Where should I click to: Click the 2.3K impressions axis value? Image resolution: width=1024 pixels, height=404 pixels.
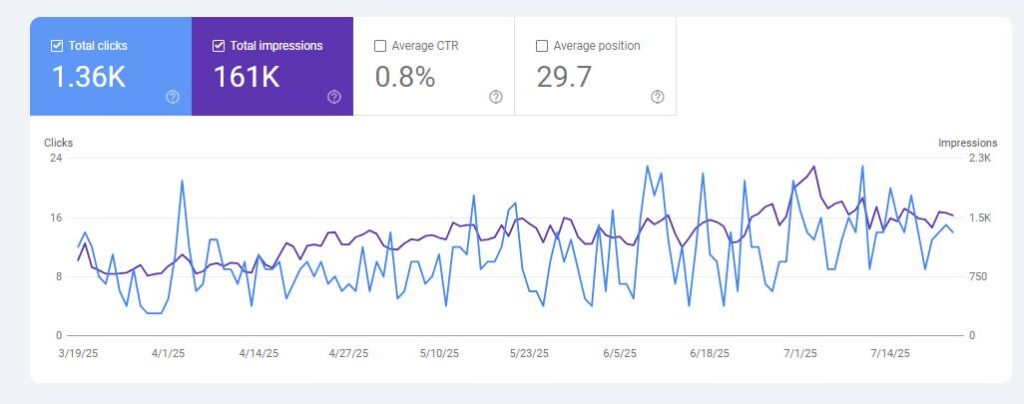tap(979, 158)
